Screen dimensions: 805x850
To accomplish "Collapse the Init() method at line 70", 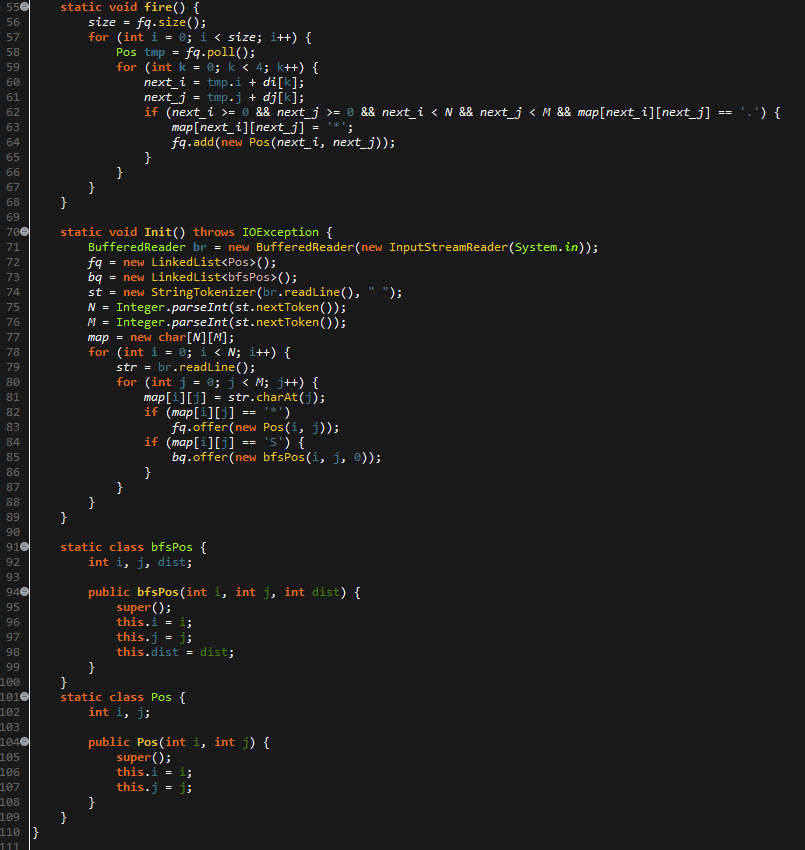I will tap(24, 232).
